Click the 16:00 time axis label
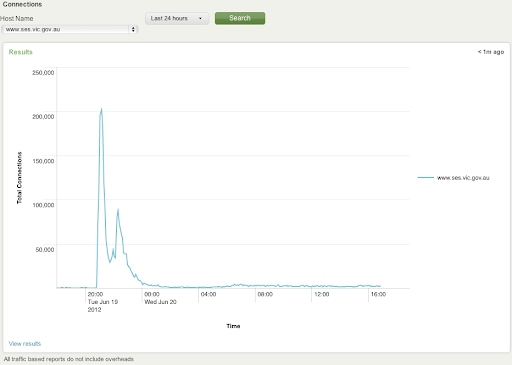 (x=378, y=294)
